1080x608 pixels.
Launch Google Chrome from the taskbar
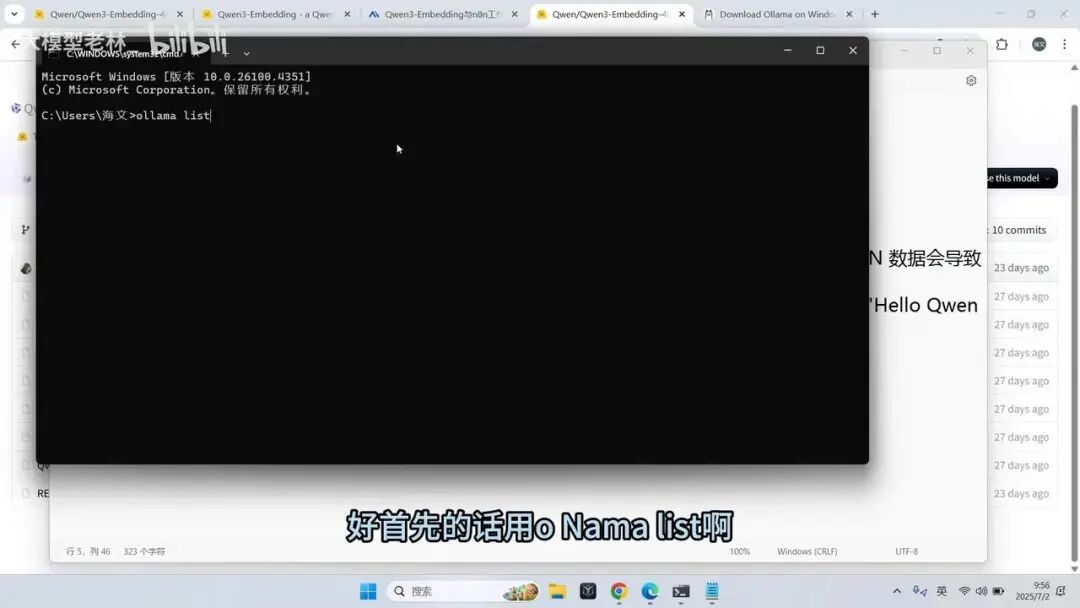tap(619, 591)
